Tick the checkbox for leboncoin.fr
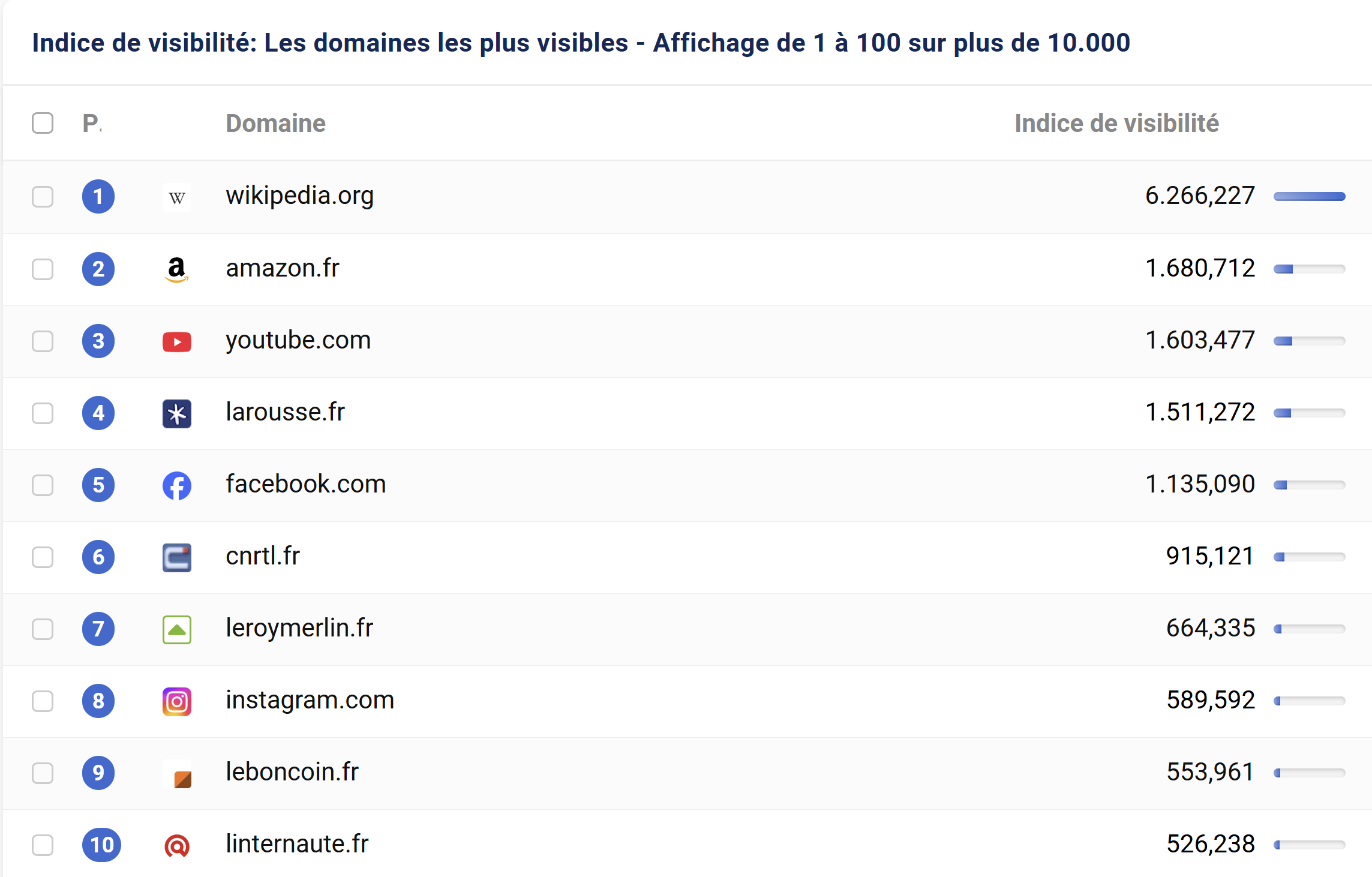This screenshot has width=1372, height=877. pyautogui.click(x=43, y=773)
